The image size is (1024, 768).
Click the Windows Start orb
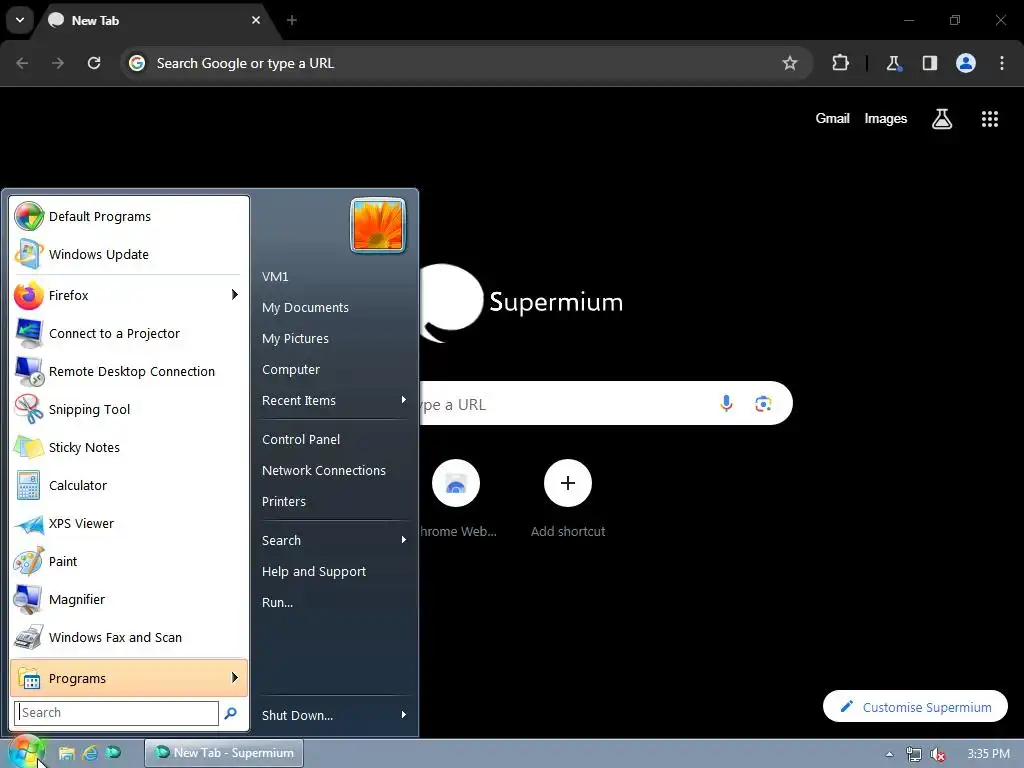25,752
